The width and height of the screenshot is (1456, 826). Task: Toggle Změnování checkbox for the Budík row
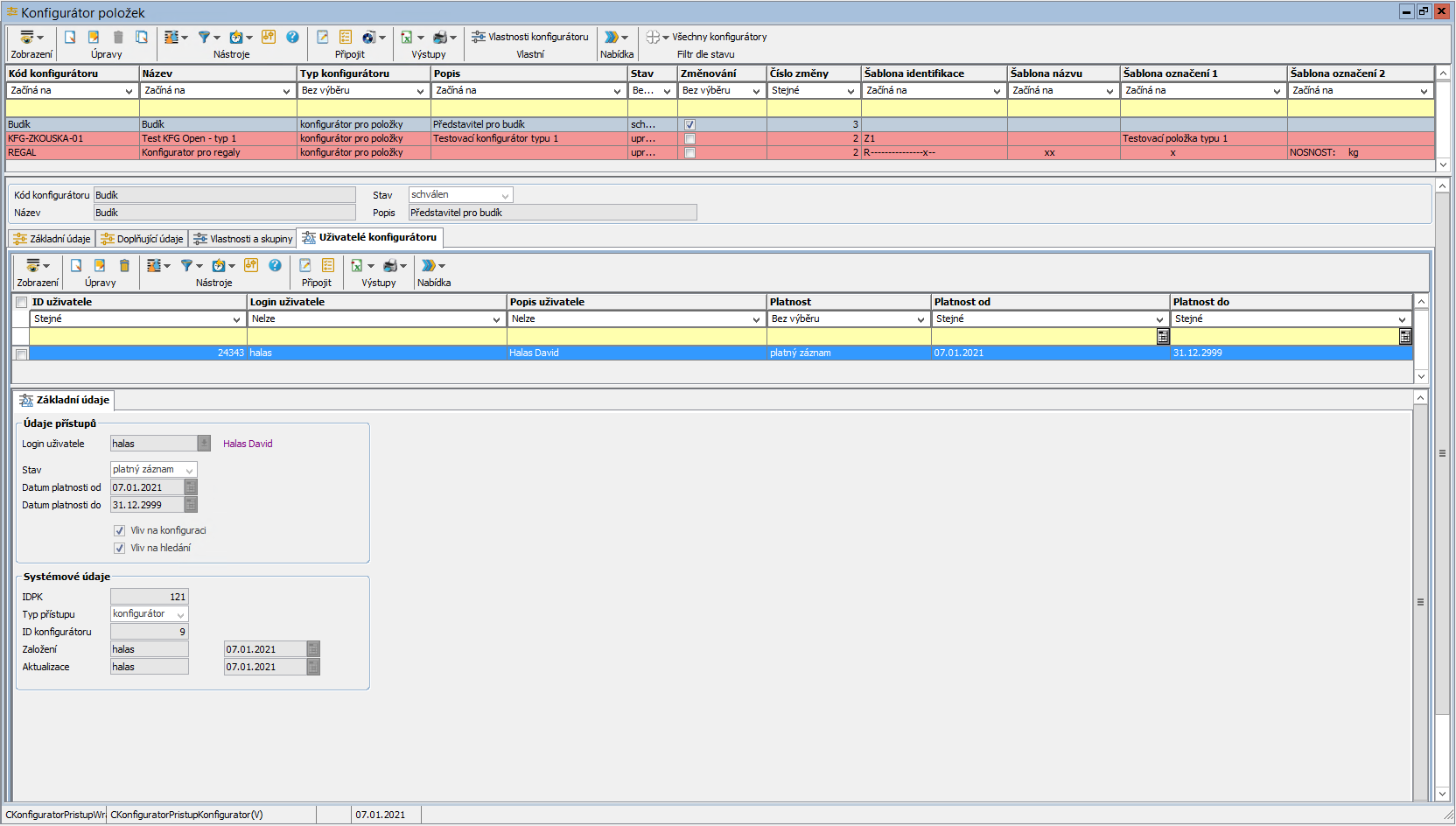689,124
